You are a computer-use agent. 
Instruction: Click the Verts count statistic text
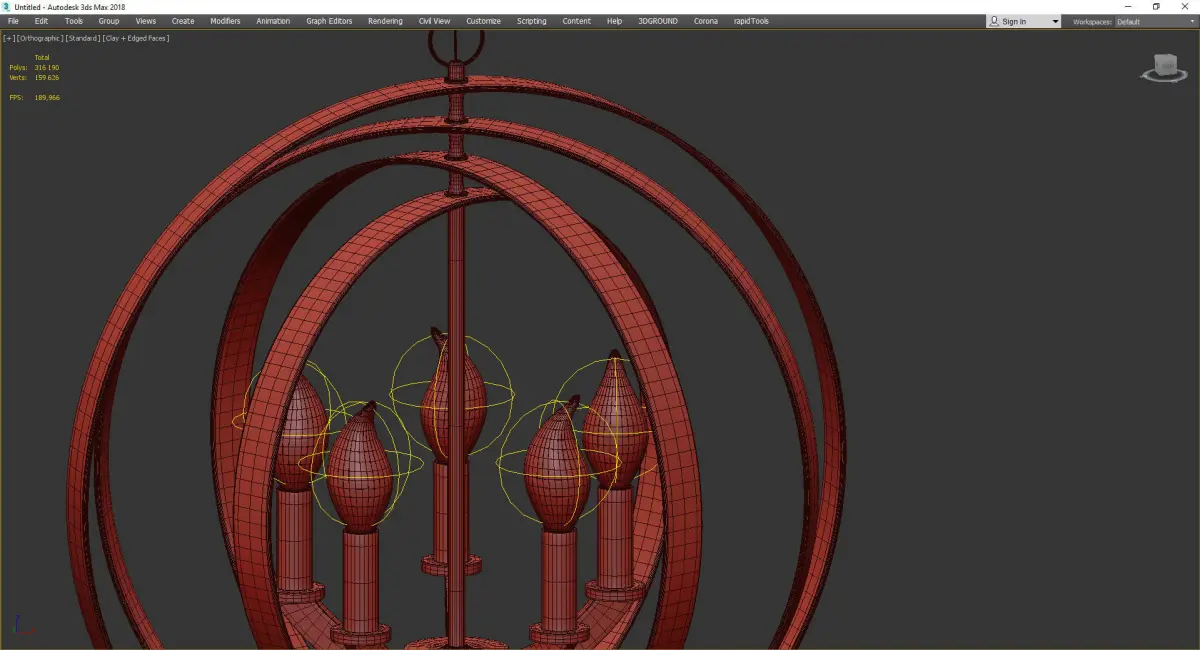point(34,77)
